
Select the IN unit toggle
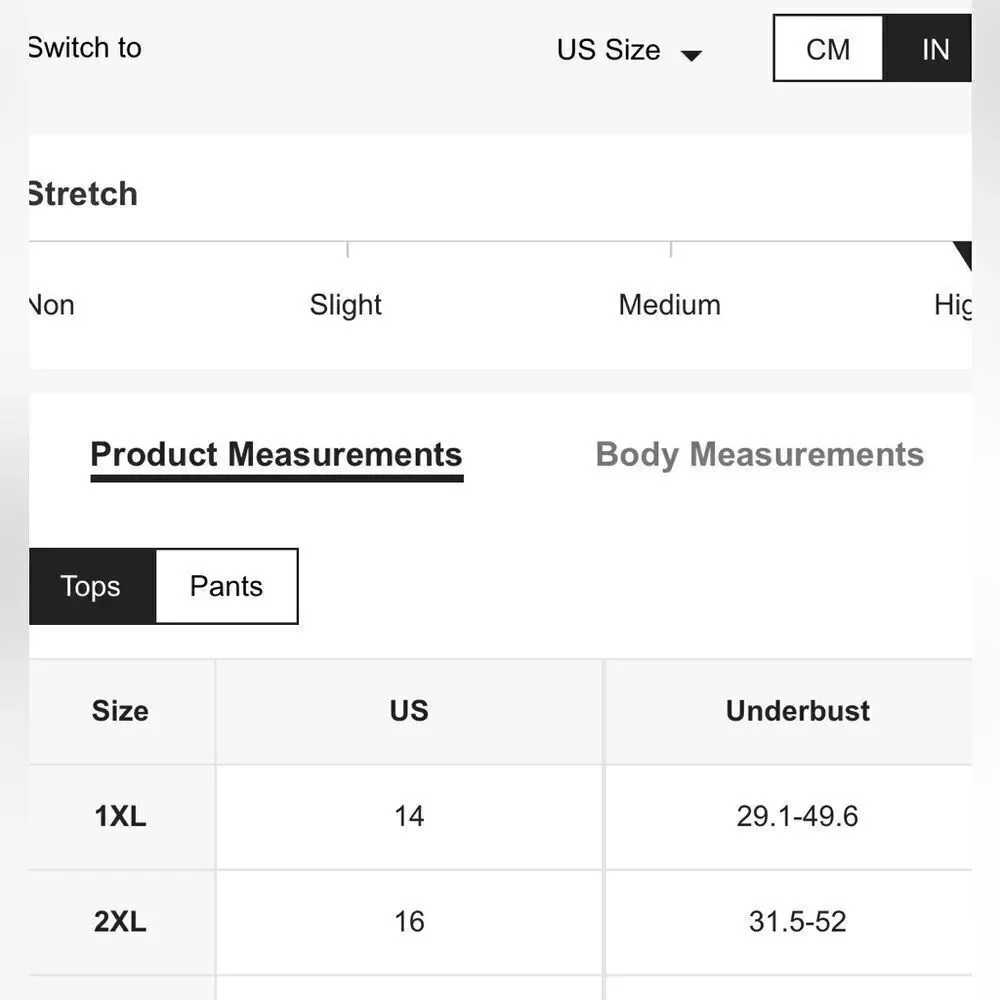[x=934, y=49]
